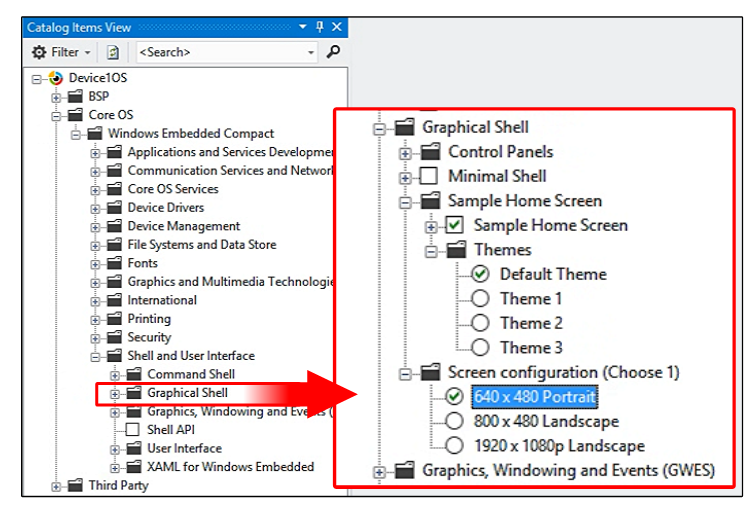The image size is (745, 522).
Task: Click the Third Party folder icon
Action: [x=75, y=485]
